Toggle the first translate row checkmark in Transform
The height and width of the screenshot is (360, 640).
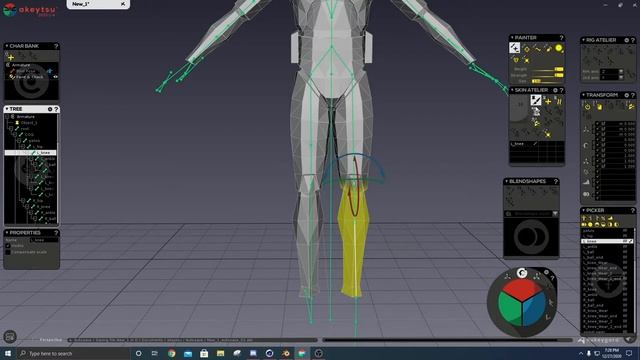click(598, 123)
